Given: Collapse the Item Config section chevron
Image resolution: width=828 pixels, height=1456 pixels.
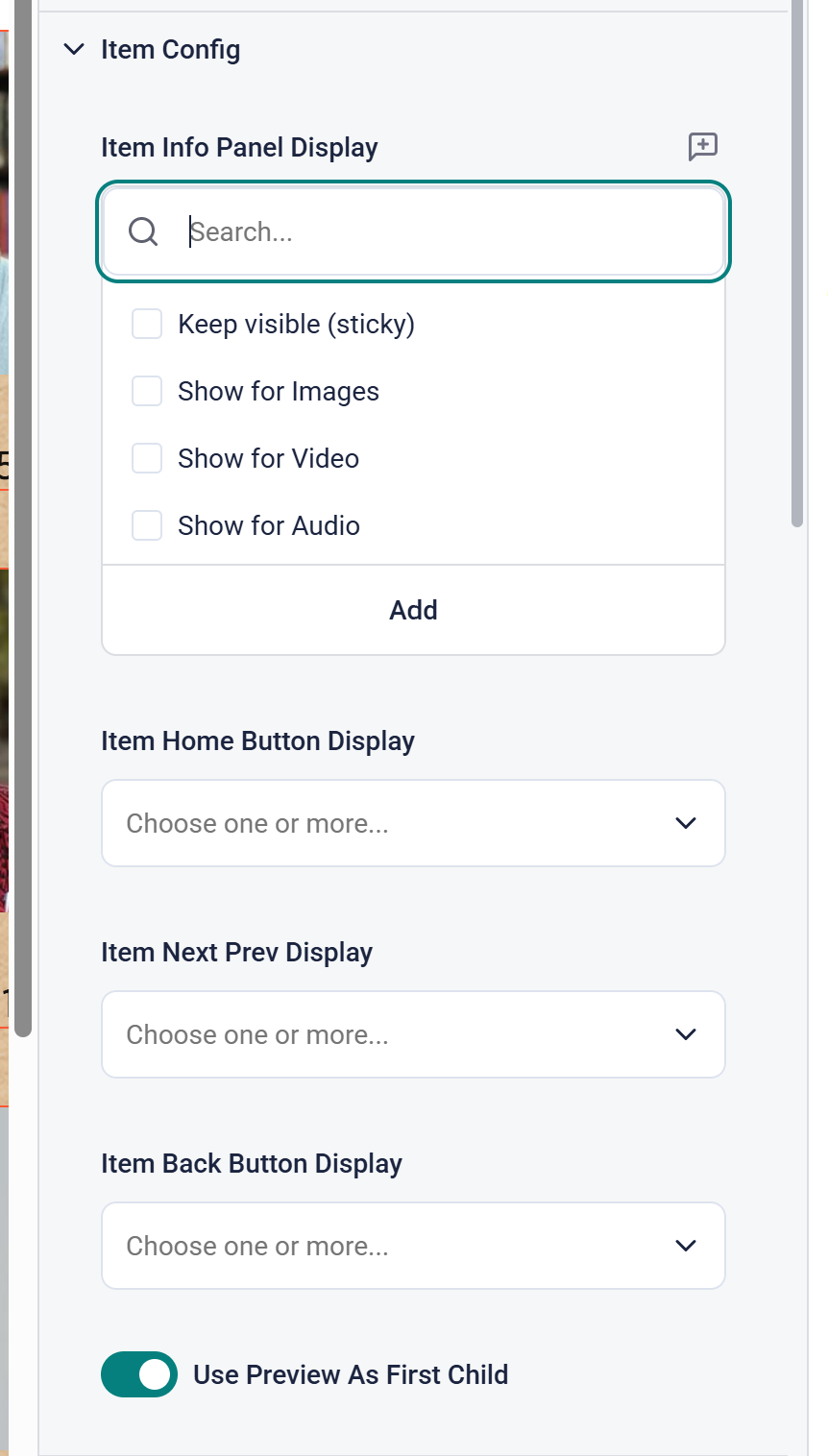Looking at the screenshot, I should tap(74, 50).
